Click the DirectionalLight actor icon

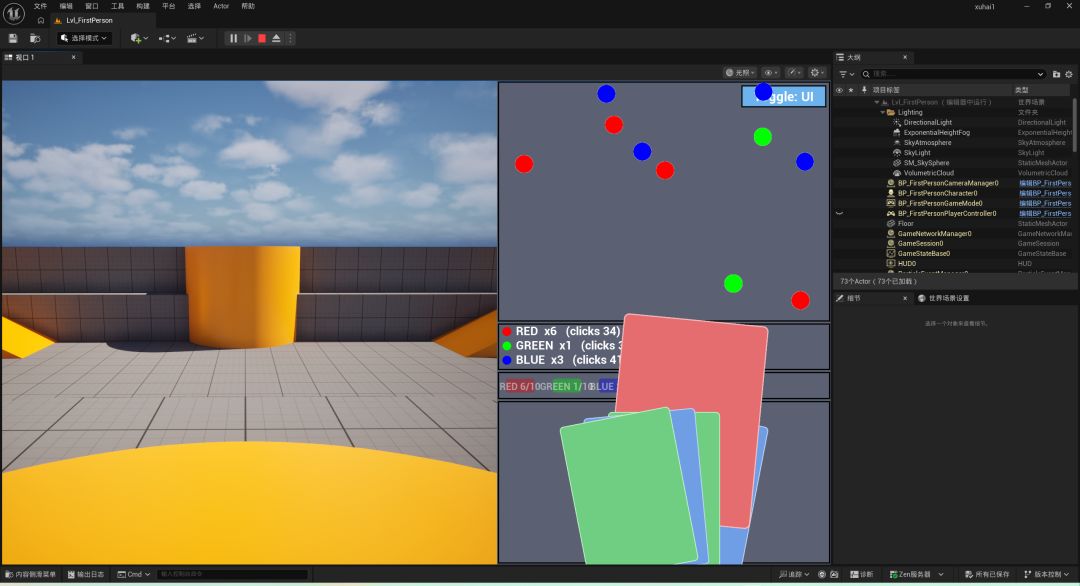coord(897,123)
